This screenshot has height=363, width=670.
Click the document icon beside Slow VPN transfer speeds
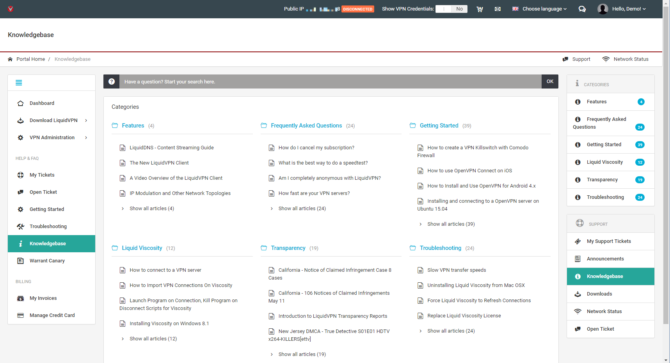point(420,270)
